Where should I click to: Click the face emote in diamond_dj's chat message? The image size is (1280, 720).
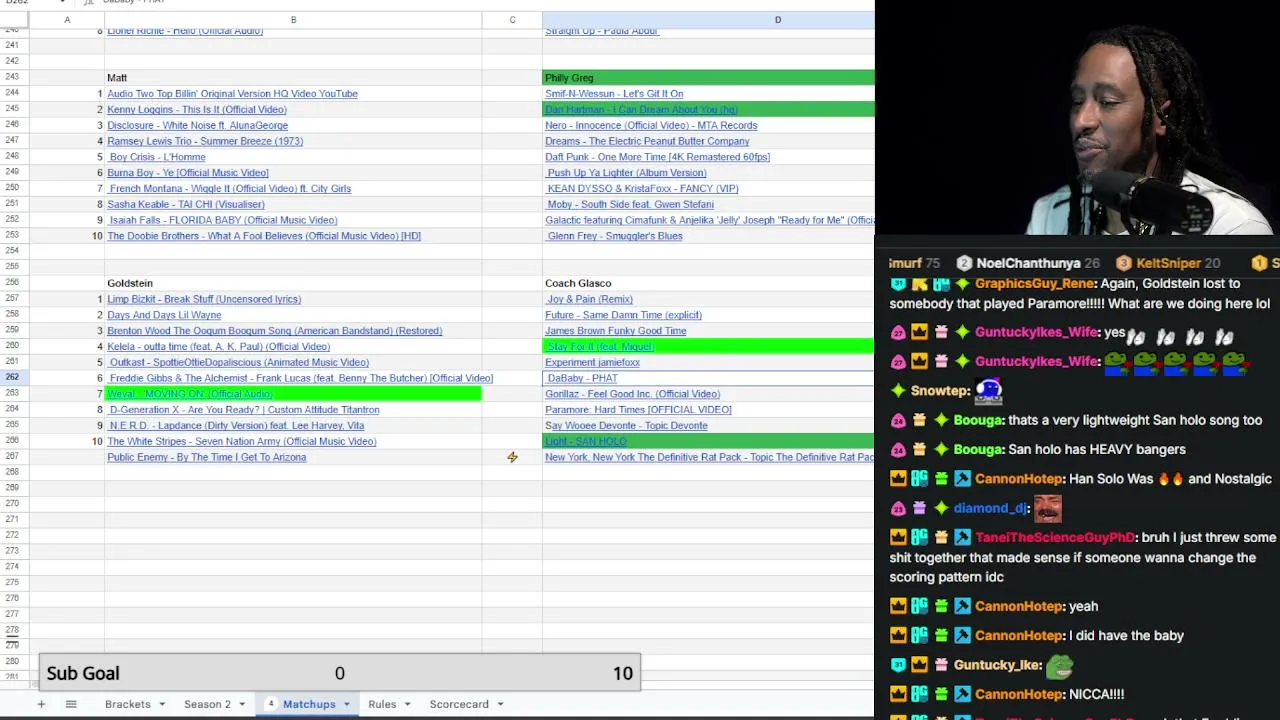(x=1047, y=509)
